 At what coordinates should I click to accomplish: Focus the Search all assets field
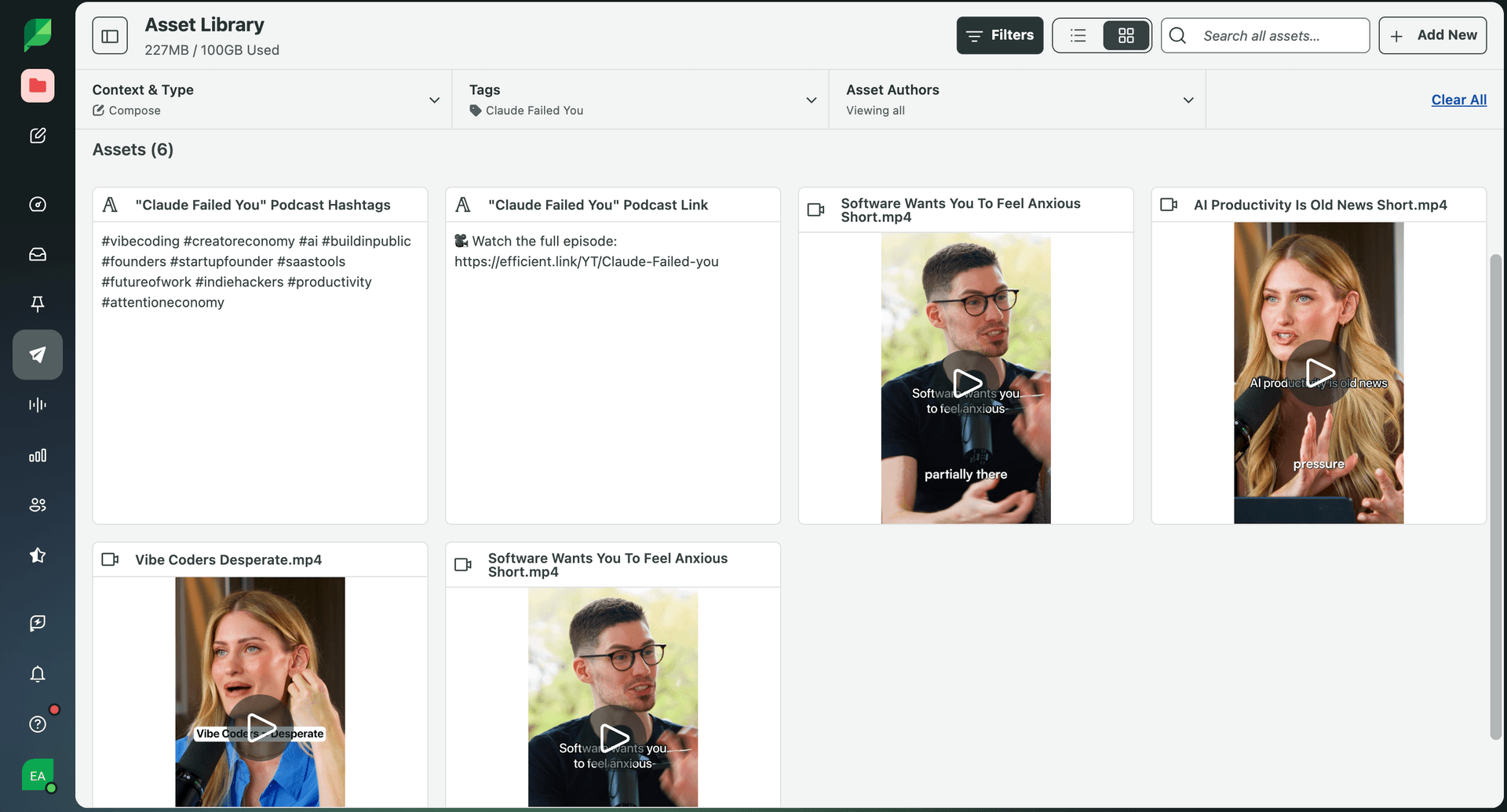point(1265,35)
